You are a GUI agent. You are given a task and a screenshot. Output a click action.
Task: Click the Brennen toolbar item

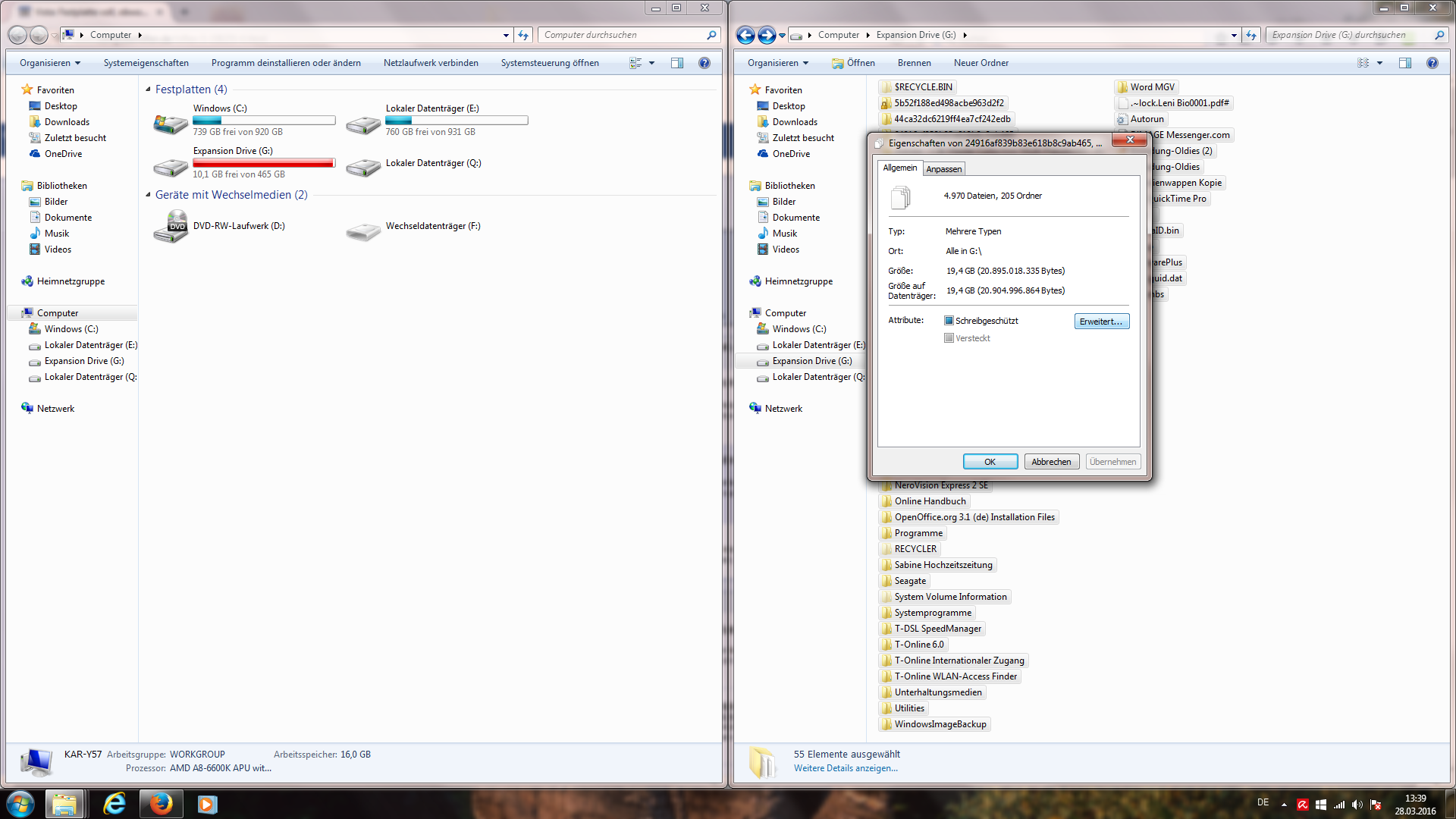point(914,63)
